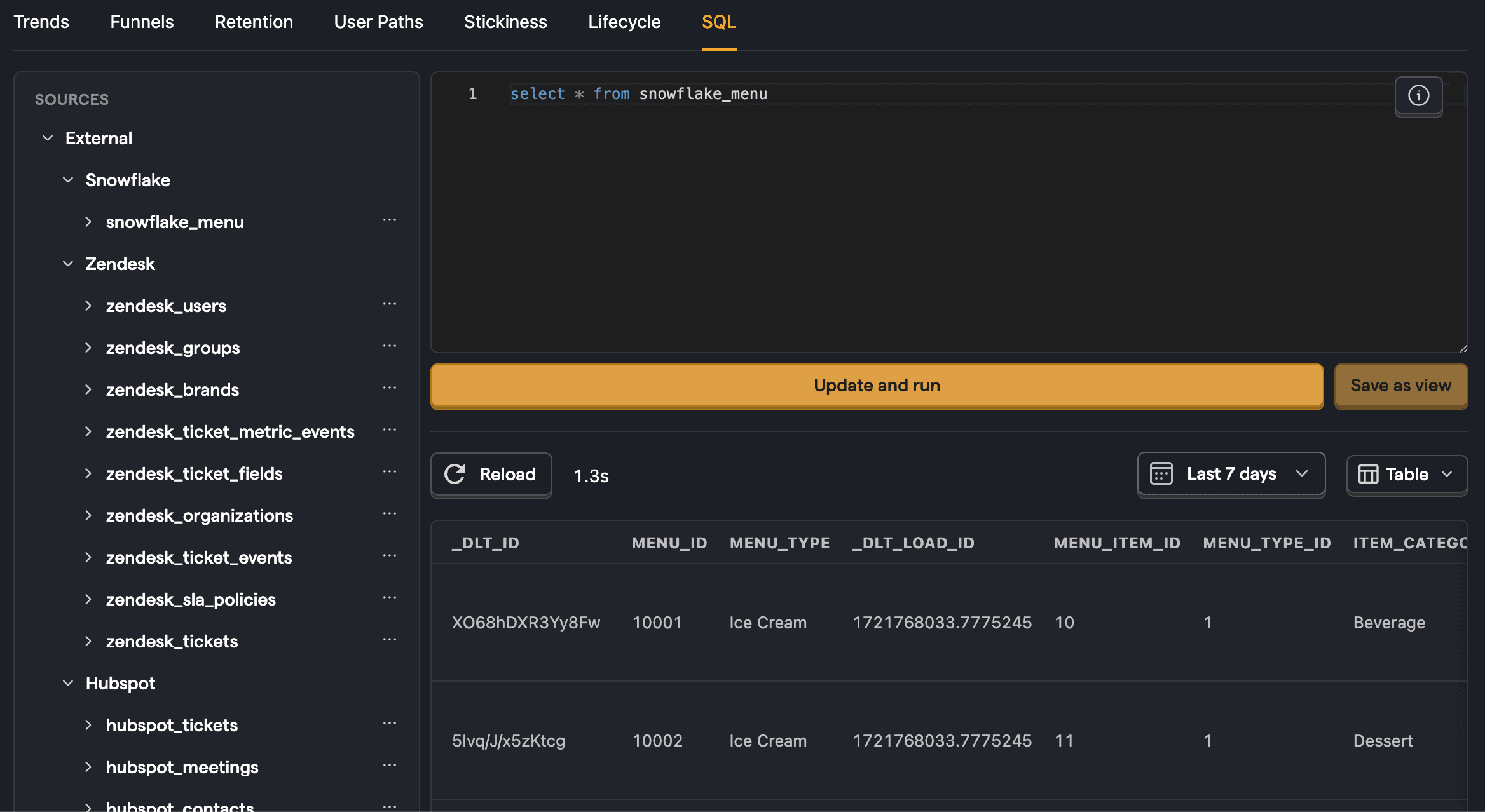1485x812 pixels.
Task: Open the Last 7 days date range dropdown
Action: 1231,474
